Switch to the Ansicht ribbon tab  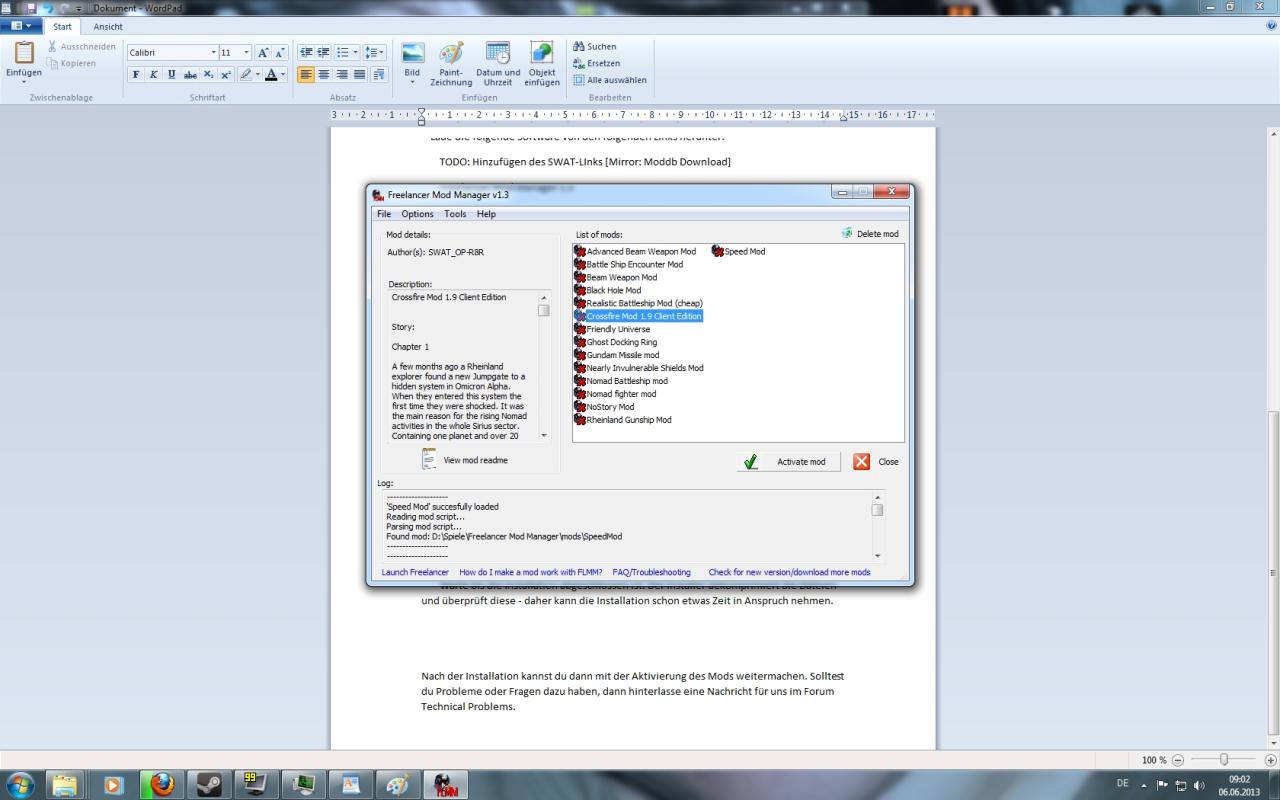coord(108,27)
